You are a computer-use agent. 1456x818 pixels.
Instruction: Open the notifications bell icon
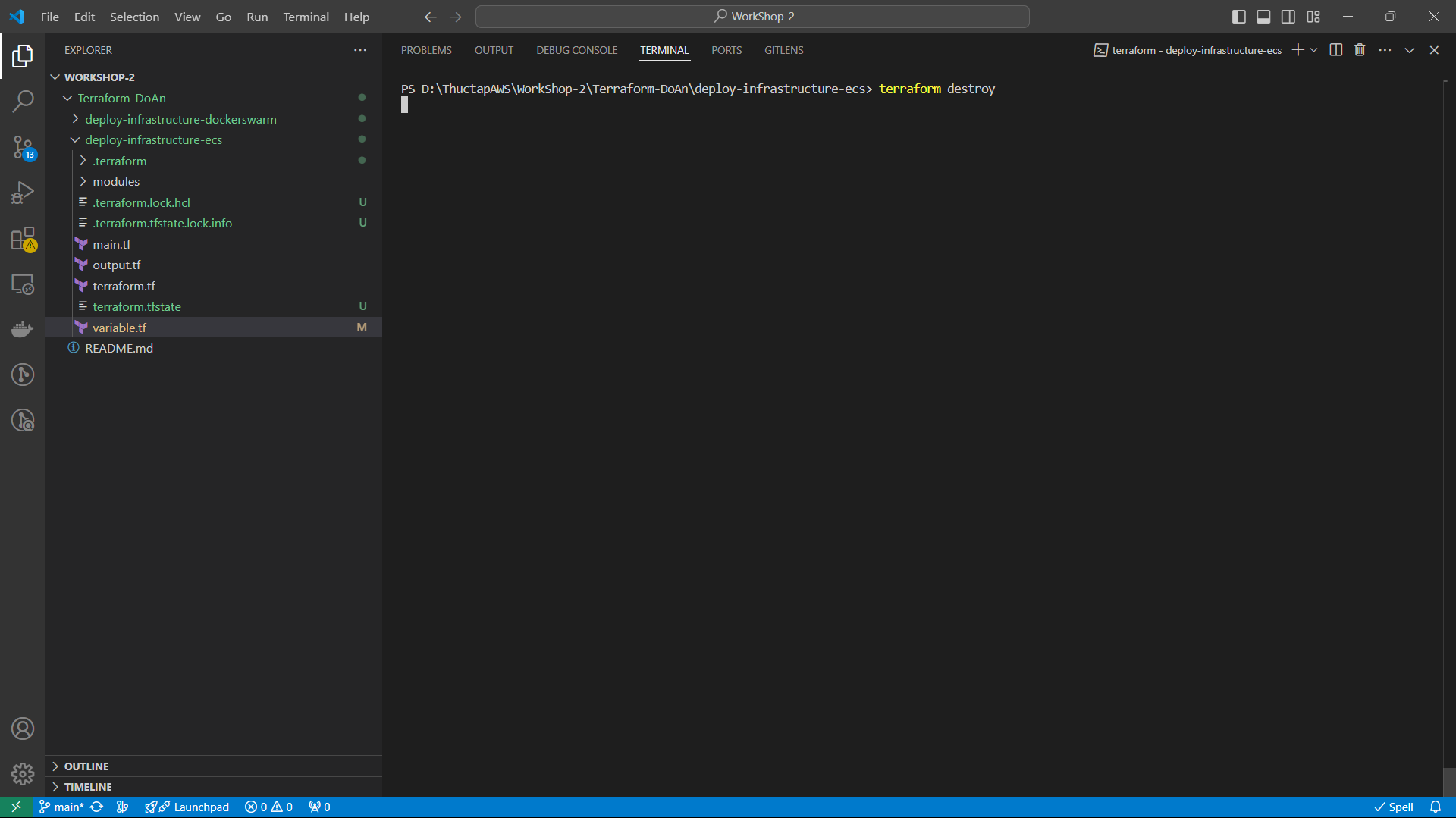point(1435,807)
